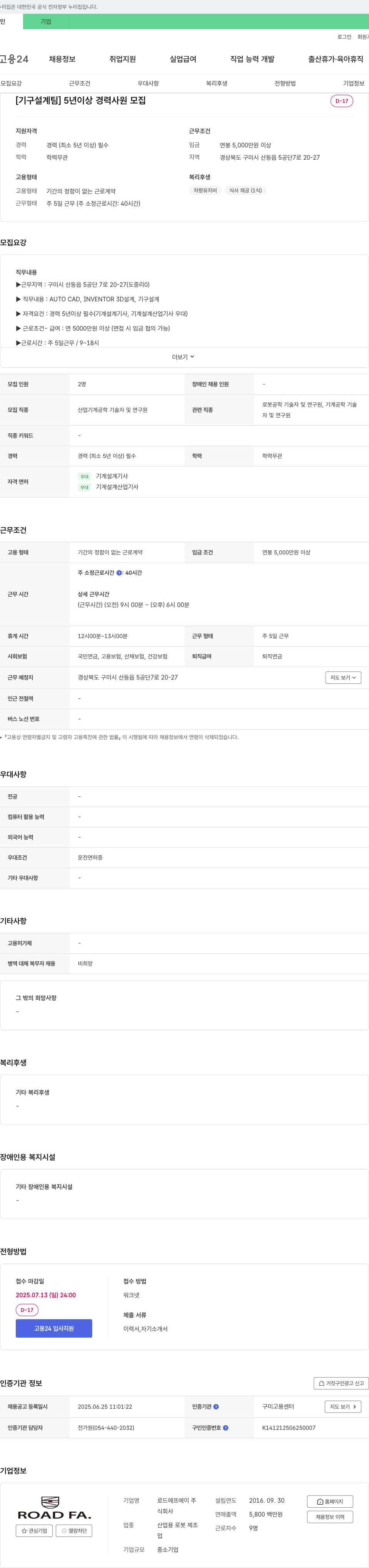The height and width of the screenshot is (1568, 369).
Task: Jump to the 전형방법 section tab
Action: tap(285, 83)
